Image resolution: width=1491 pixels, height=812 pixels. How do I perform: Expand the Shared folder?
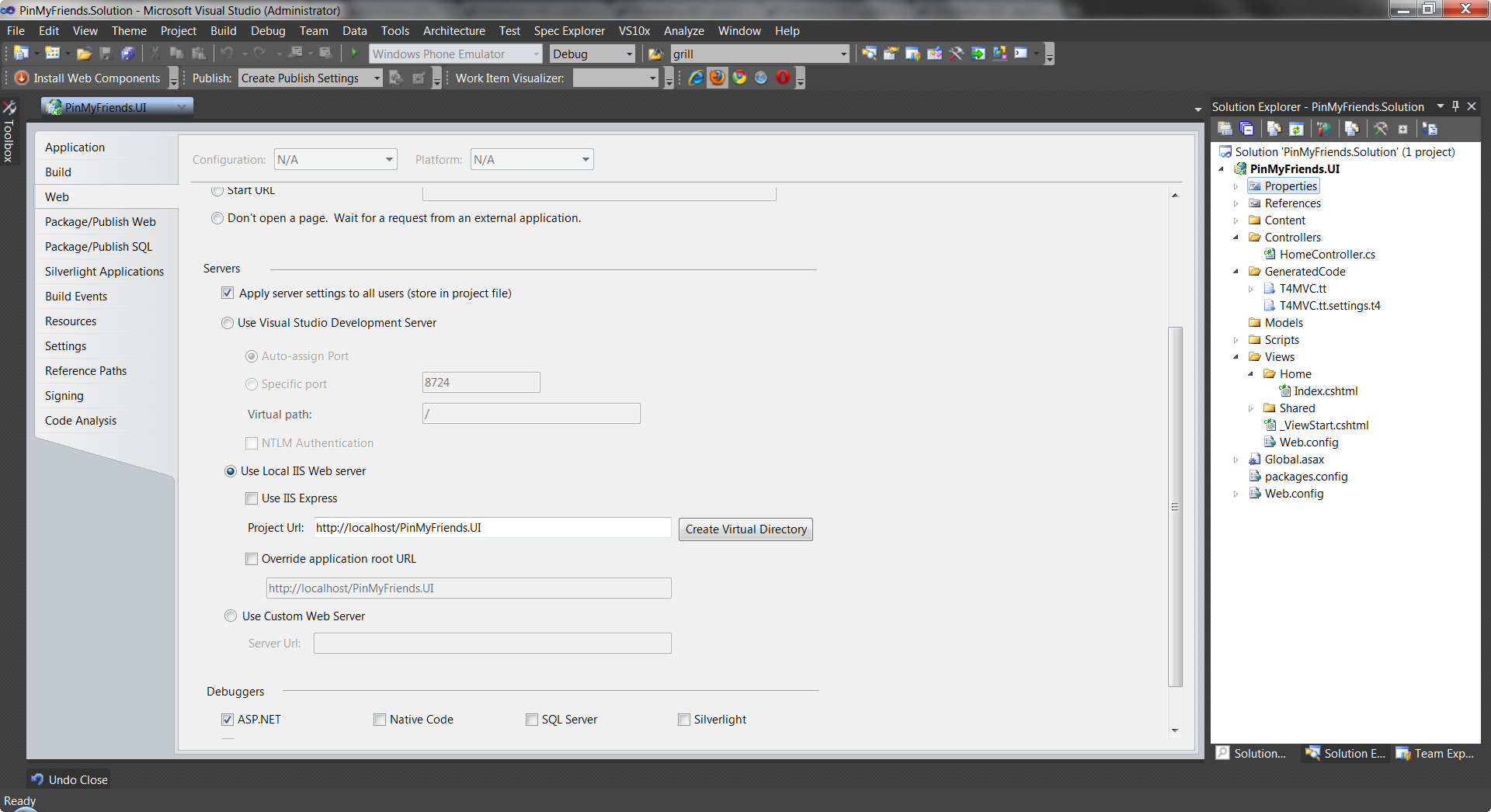click(1251, 408)
